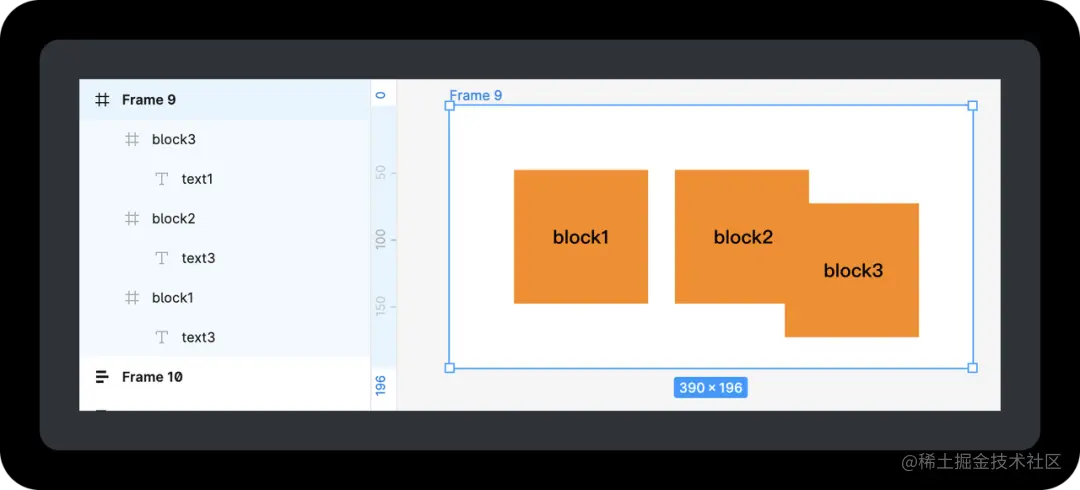Viewport: 1080px width, 490px height.
Task: Click the bottom-right selection handle of Frame 9
Action: click(x=973, y=368)
